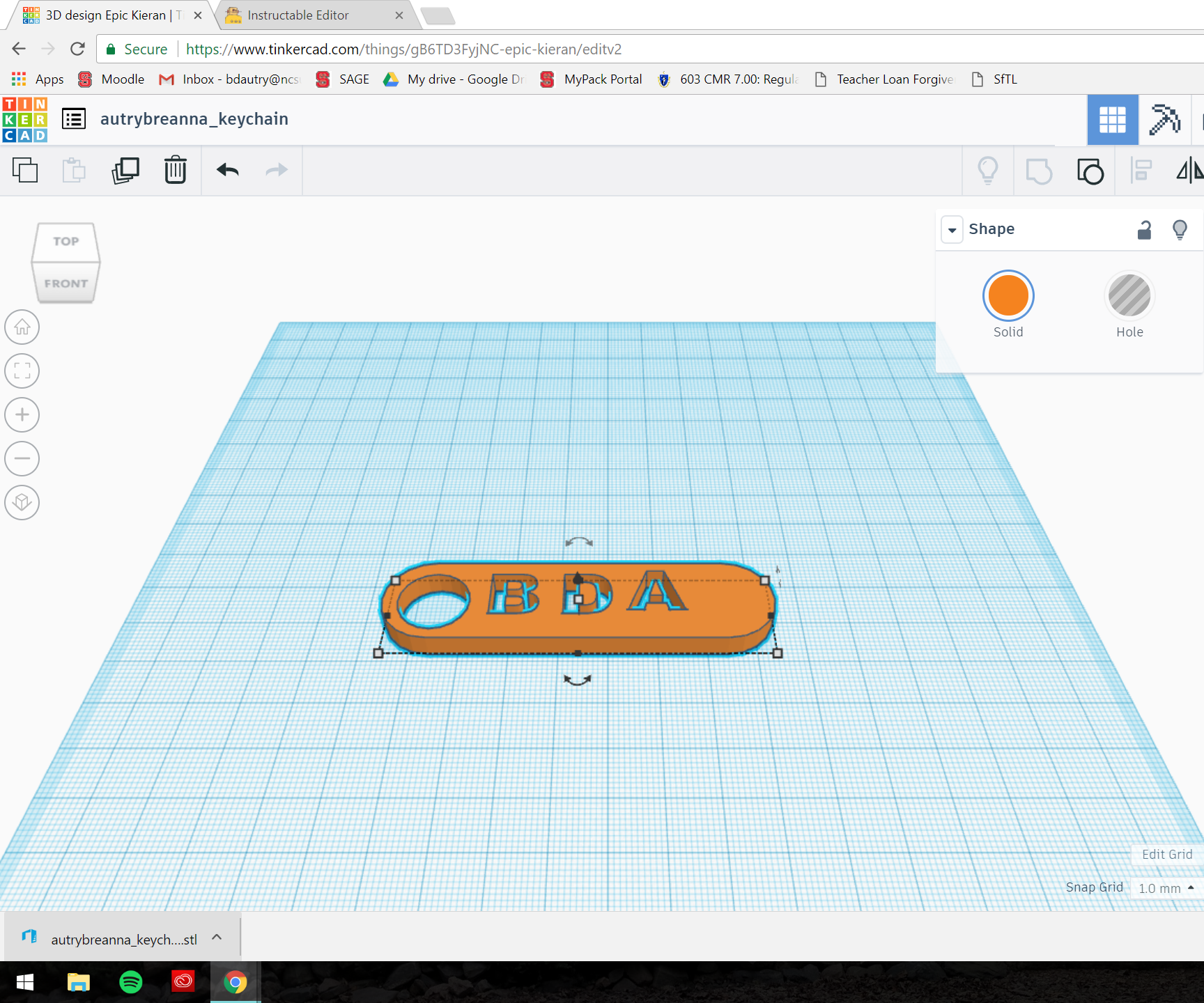The height and width of the screenshot is (1003, 1204).
Task: Open Apps bookmark
Action: click(38, 79)
